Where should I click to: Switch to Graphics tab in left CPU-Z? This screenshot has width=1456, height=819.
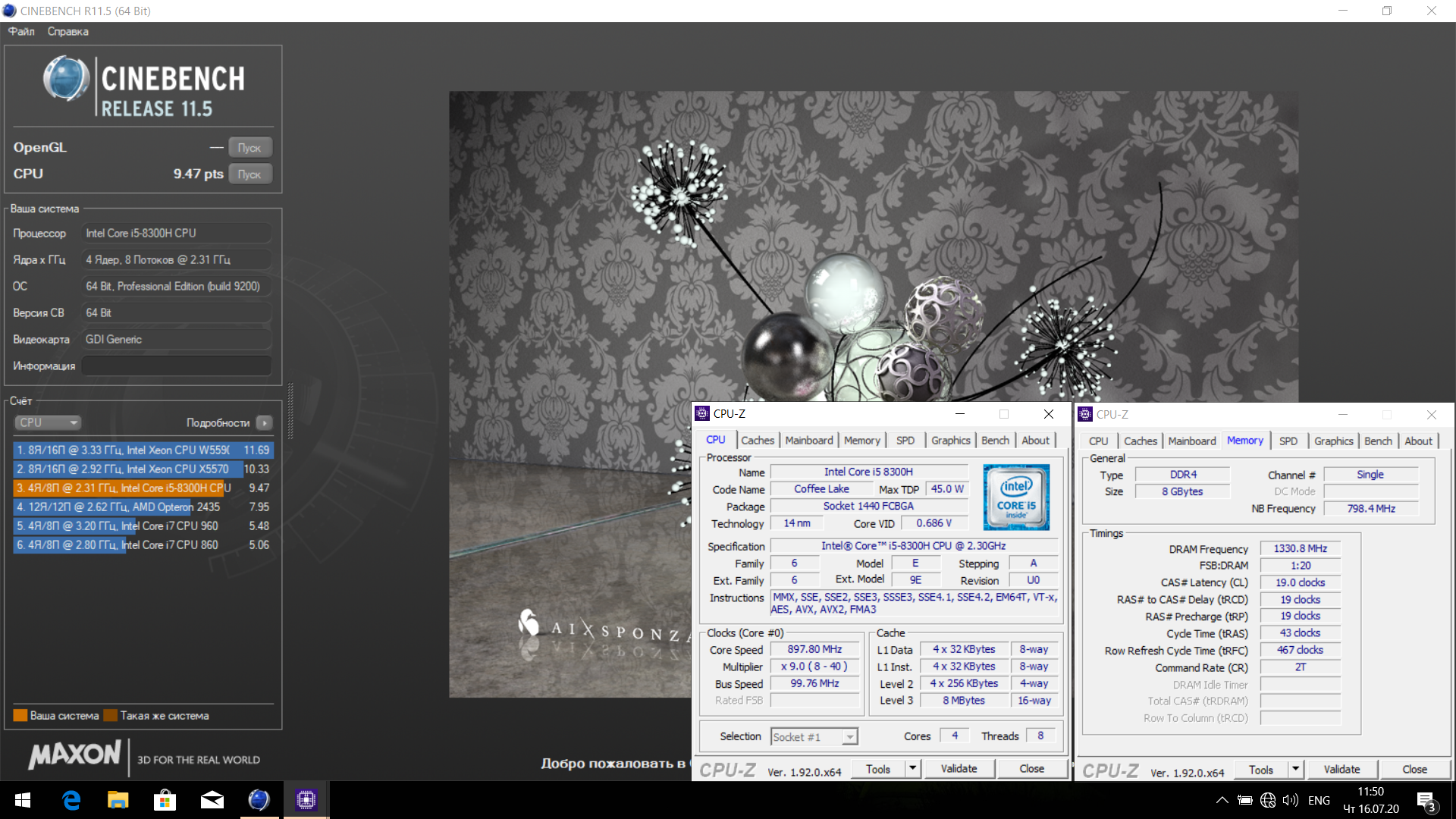[x=951, y=440]
